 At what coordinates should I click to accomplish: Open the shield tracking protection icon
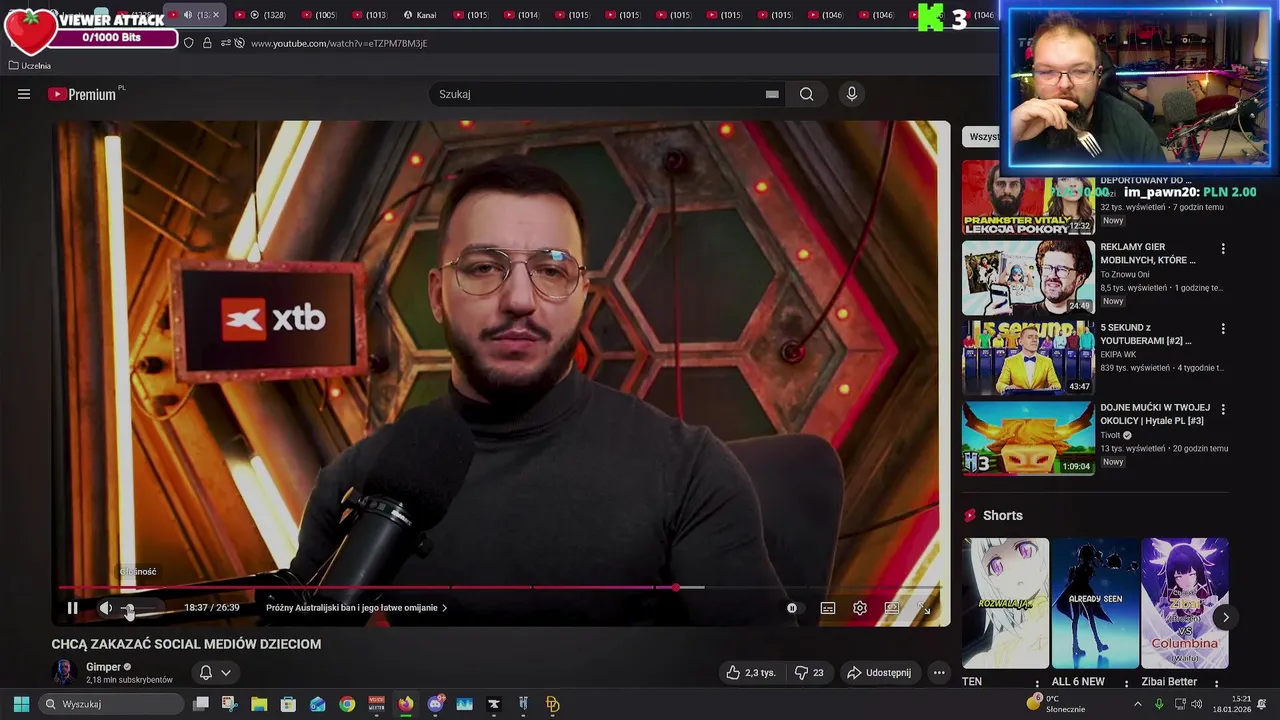point(189,43)
